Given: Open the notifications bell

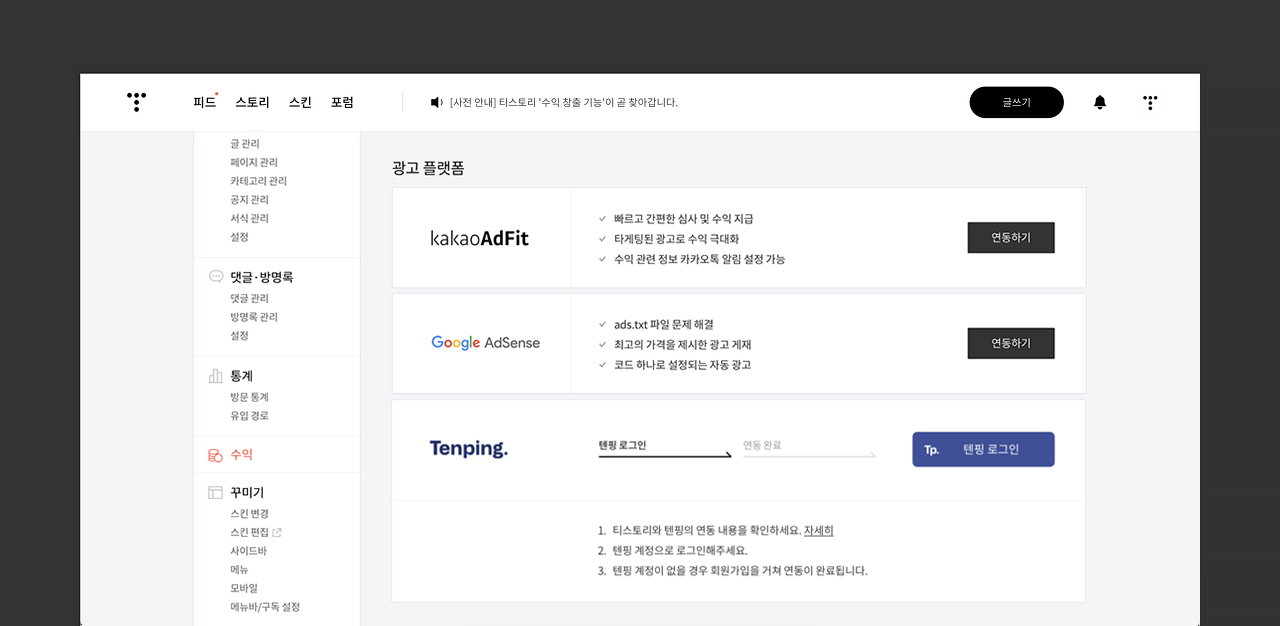Looking at the screenshot, I should pos(1100,102).
